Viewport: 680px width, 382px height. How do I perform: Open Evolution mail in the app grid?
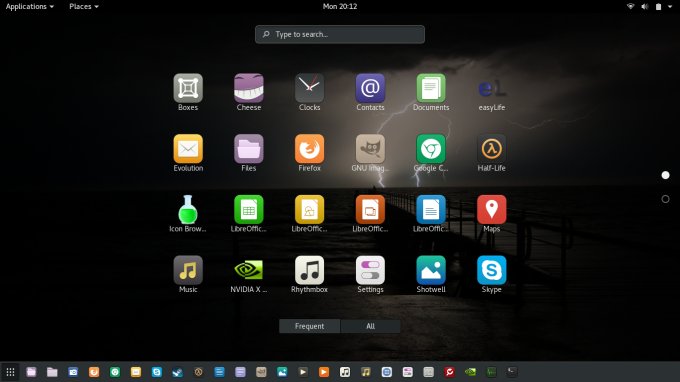188,149
